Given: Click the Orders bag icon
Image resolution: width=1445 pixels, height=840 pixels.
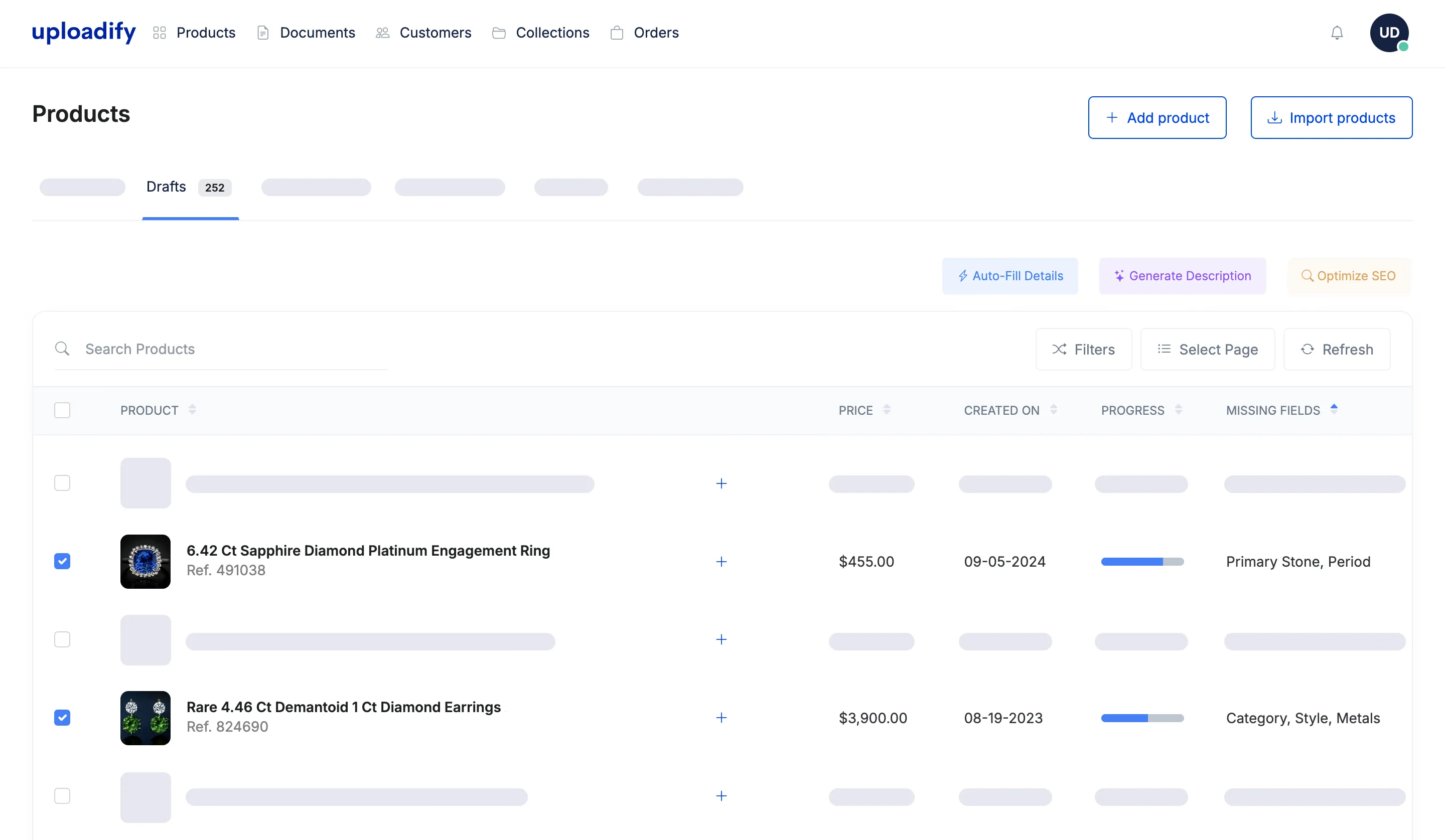Looking at the screenshot, I should 617,33.
